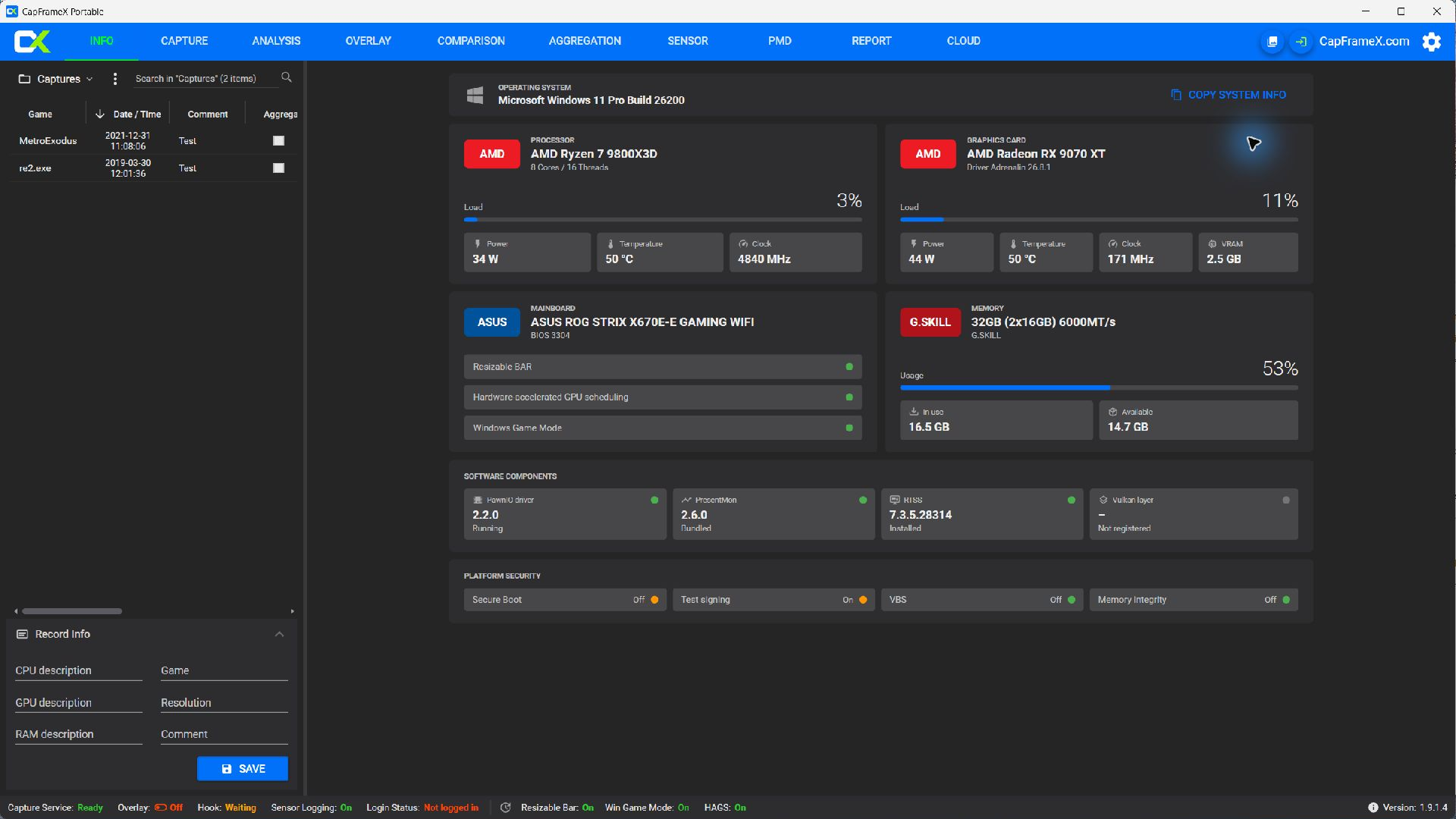1456x819 pixels.
Task: Click the login arrow icon beside CapFrameX.com
Action: [1301, 42]
